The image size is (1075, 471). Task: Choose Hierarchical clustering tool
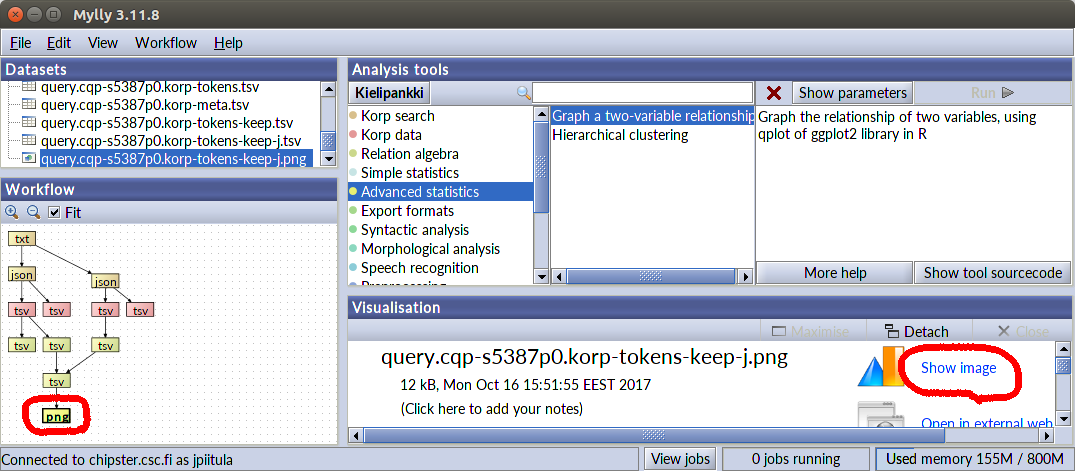point(620,135)
